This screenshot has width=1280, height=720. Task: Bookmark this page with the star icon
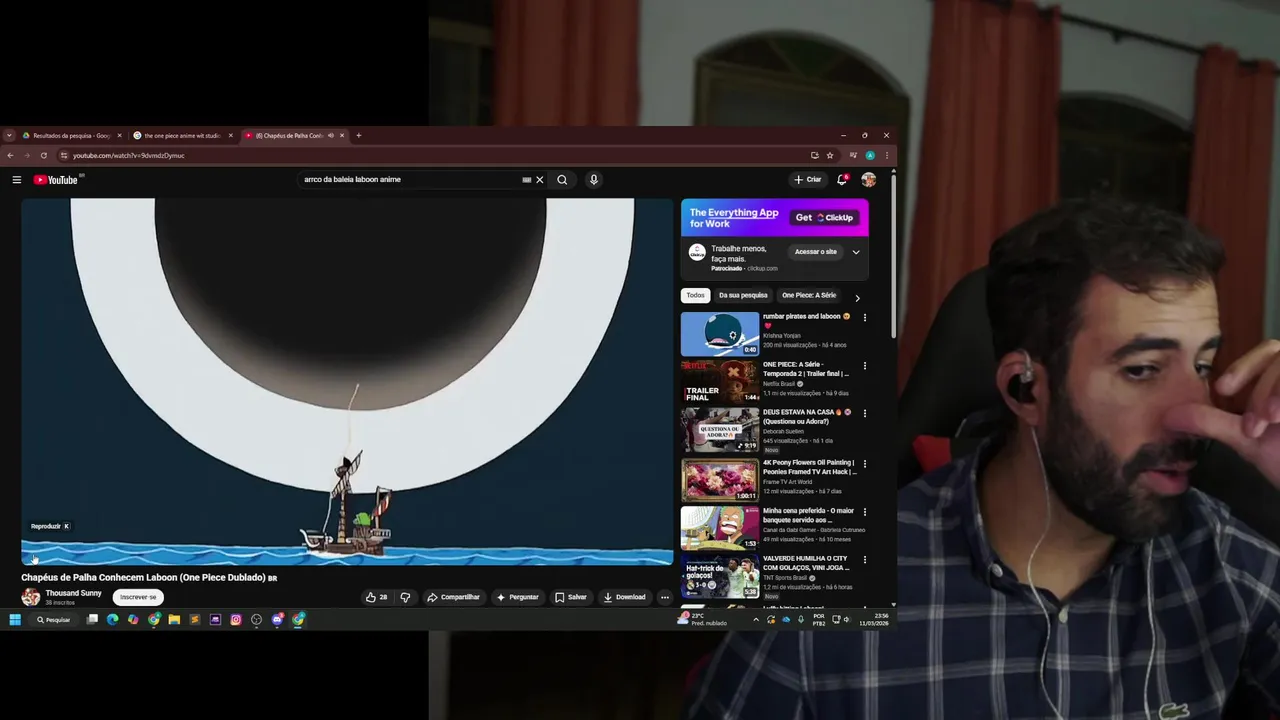click(x=830, y=155)
